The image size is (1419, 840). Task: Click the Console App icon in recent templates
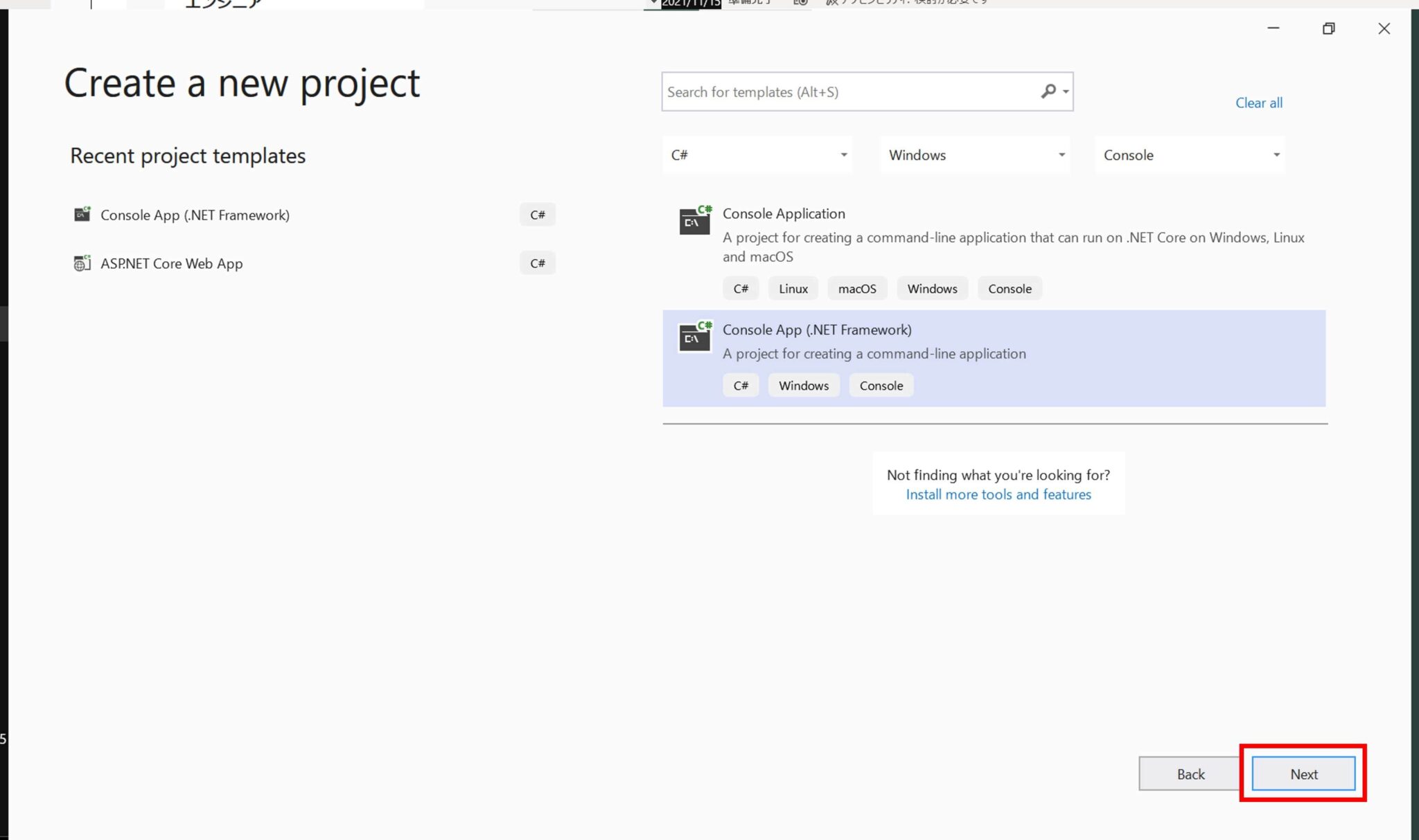(x=82, y=215)
